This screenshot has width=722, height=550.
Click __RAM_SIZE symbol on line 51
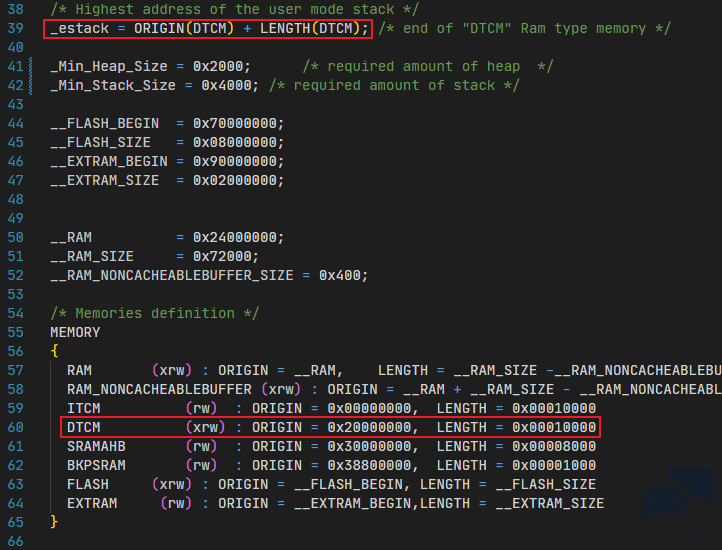coord(92,257)
